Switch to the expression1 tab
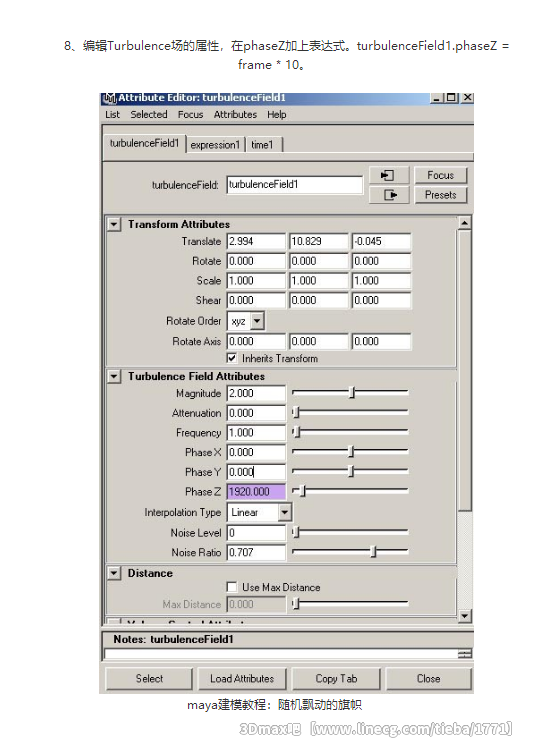 tap(215, 145)
